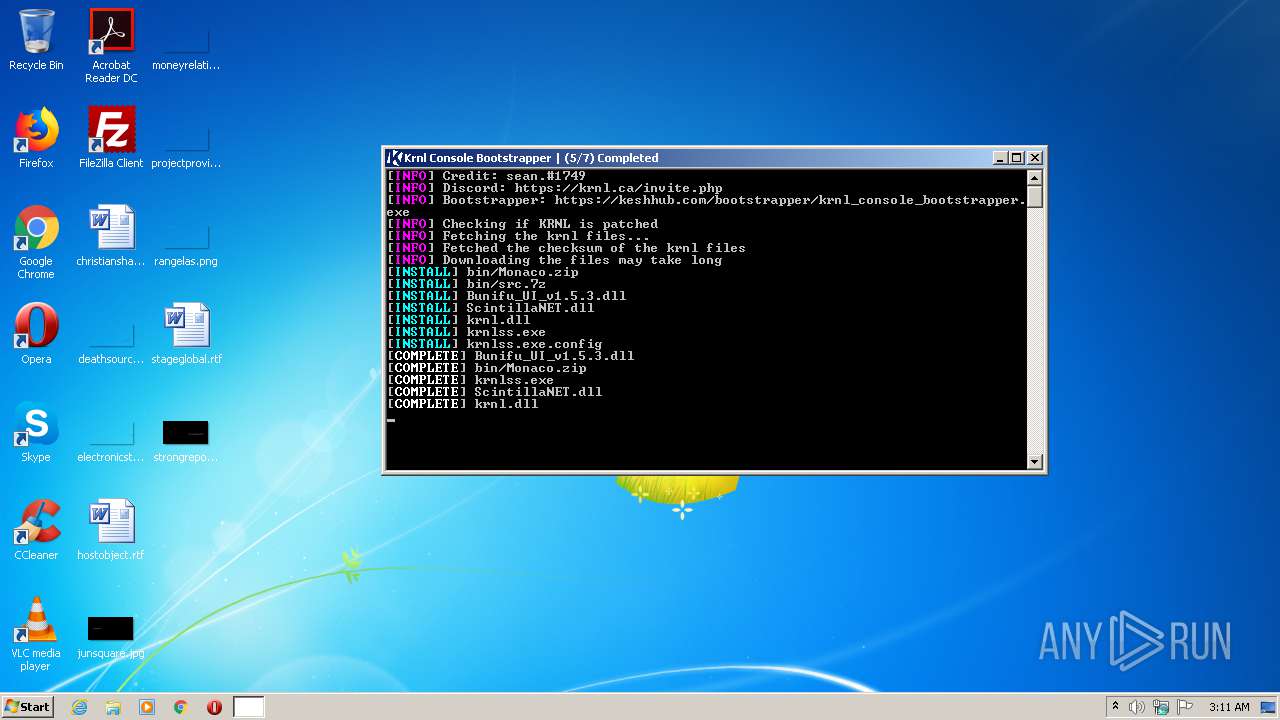1280x720 pixels.
Task: Click console scrollbar up arrow
Action: (1035, 178)
